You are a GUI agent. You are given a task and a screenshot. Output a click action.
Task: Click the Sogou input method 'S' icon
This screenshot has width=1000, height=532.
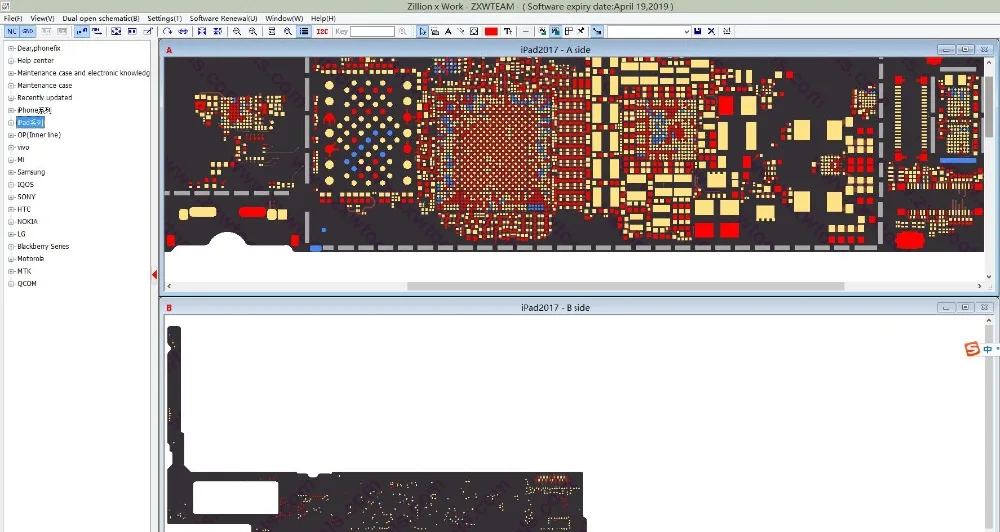pyautogui.click(x=972, y=349)
